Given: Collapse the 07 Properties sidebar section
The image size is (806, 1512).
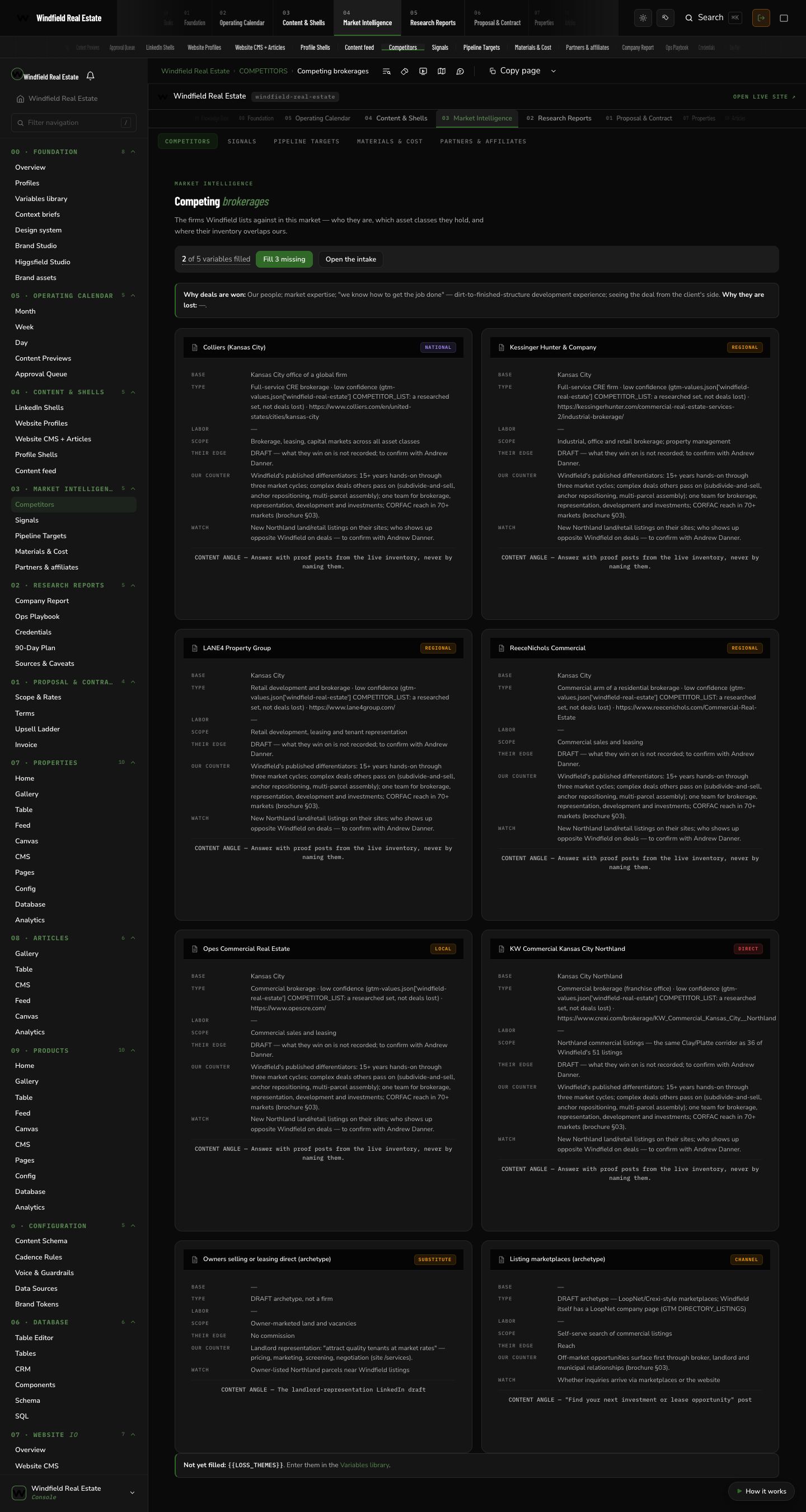Looking at the screenshot, I should click(x=133, y=763).
